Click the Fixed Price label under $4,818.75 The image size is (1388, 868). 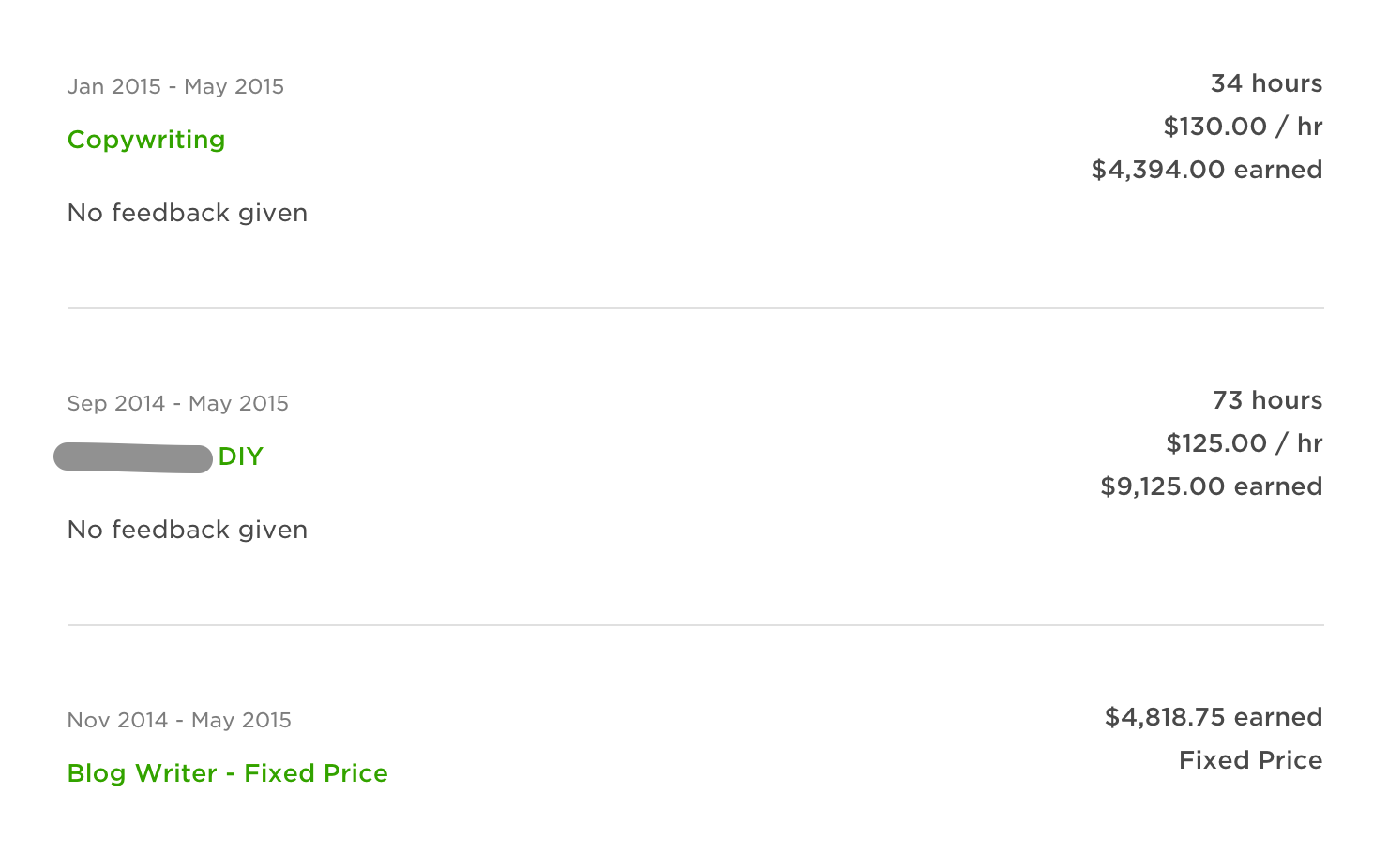coord(1250,760)
